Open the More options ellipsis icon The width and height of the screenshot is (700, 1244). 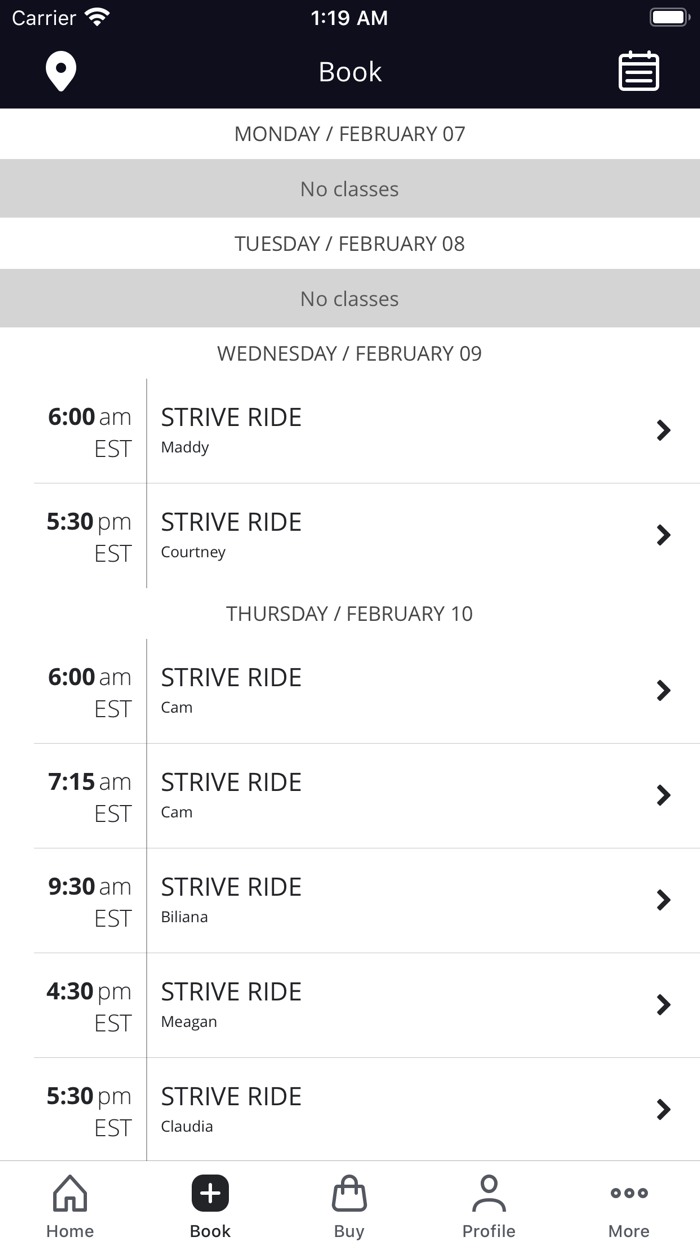629,1193
